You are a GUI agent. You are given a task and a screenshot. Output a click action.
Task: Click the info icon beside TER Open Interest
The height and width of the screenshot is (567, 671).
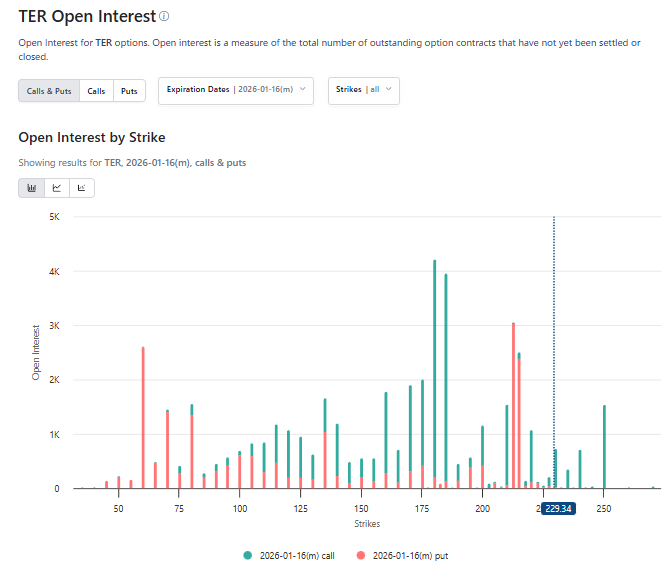click(165, 17)
